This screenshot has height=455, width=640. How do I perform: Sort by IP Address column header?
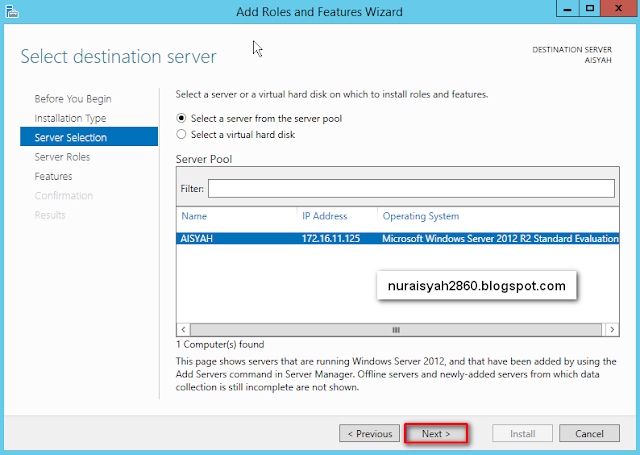pos(324,216)
